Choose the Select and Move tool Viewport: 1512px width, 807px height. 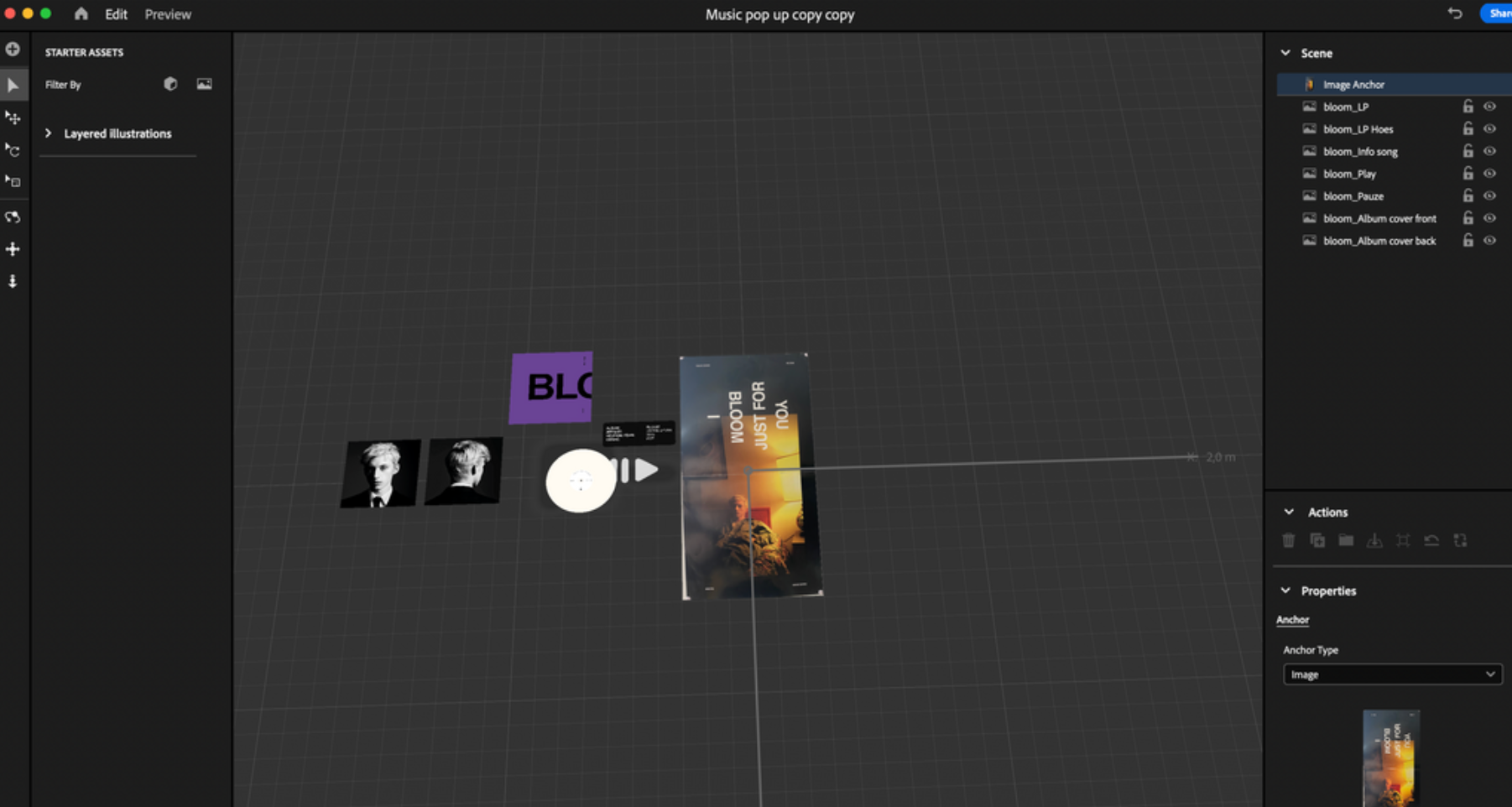point(13,117)
